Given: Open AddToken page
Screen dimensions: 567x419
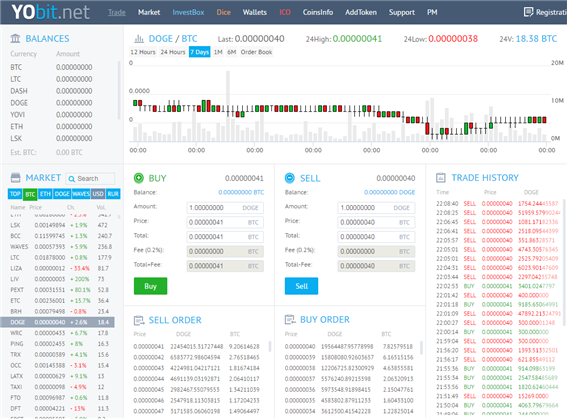Looking at the screenshot, I should pos(361,12).
